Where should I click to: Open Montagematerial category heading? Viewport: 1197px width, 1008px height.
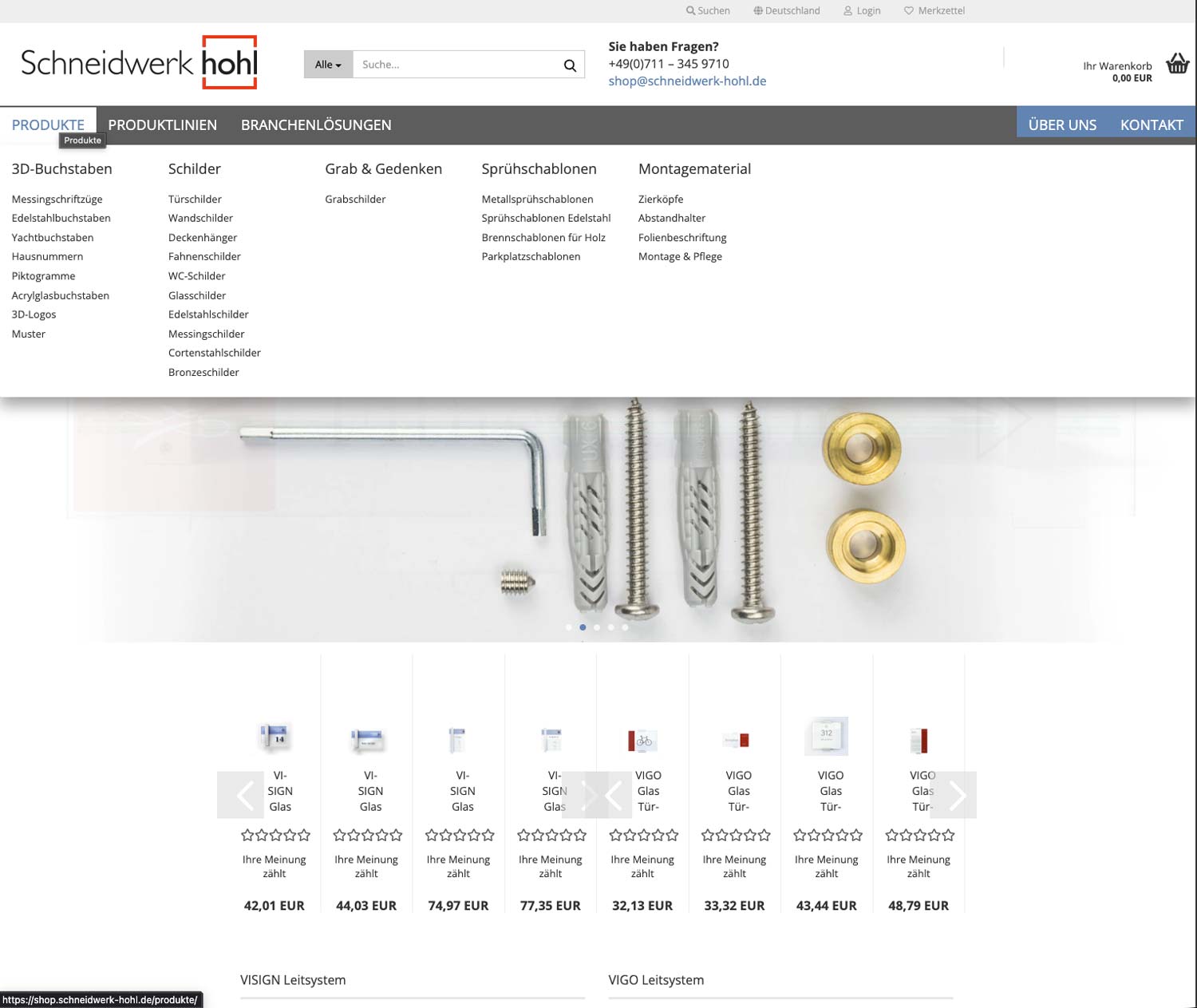(x=694, y=168)
